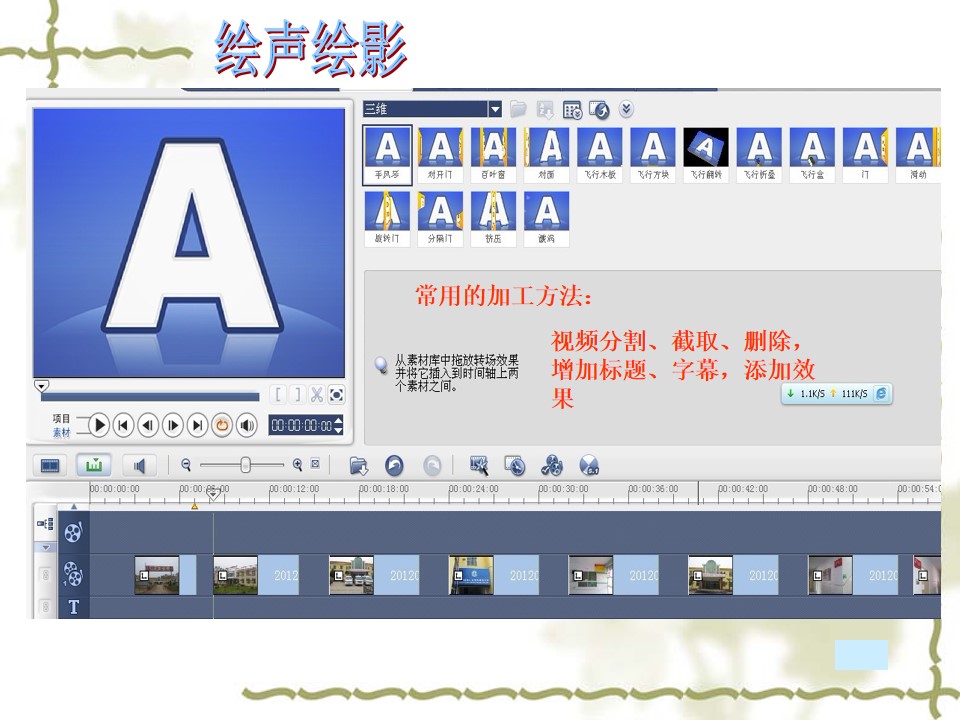The height and width of the screenshot is (720, 960).
Task: Step forward to next frame
Action: click(x=173, y=425)
